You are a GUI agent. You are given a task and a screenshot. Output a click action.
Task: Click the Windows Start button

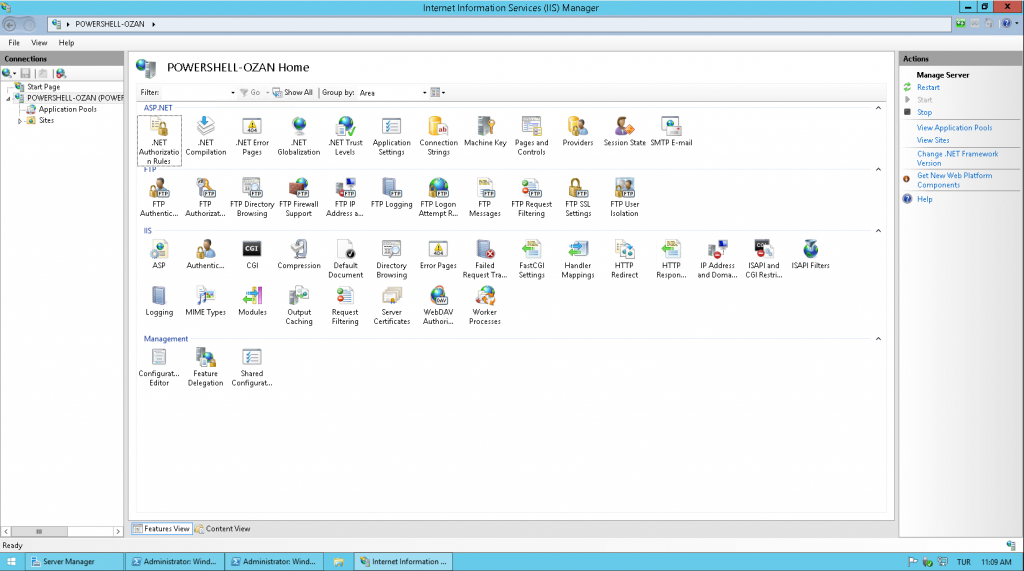(11, 562)
